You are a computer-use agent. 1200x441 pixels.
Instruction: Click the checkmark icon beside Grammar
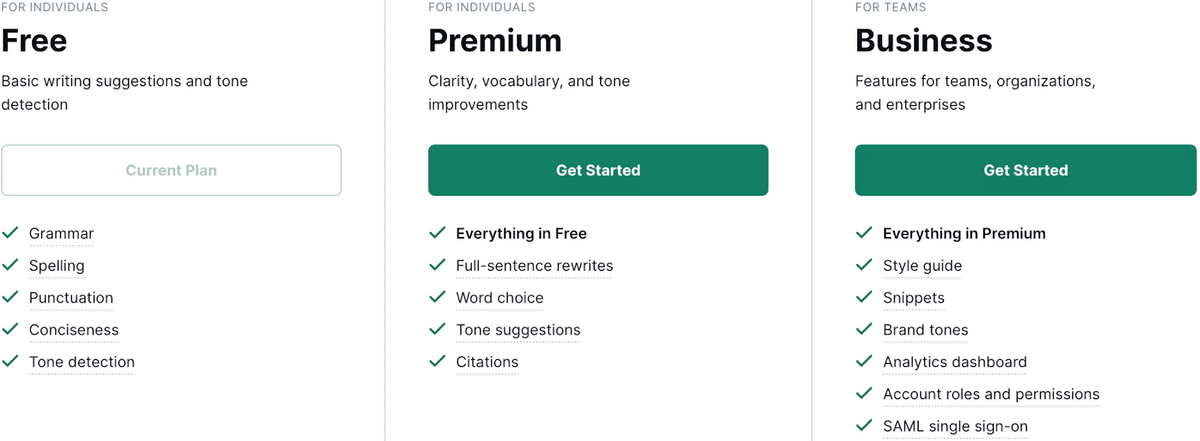[x=11, y=233]
